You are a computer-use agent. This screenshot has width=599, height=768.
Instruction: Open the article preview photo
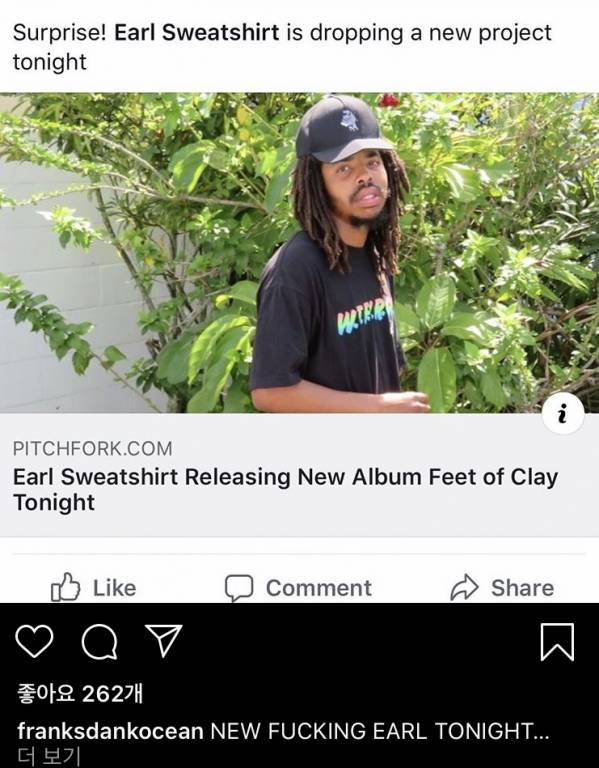click(x=299, y=253)
